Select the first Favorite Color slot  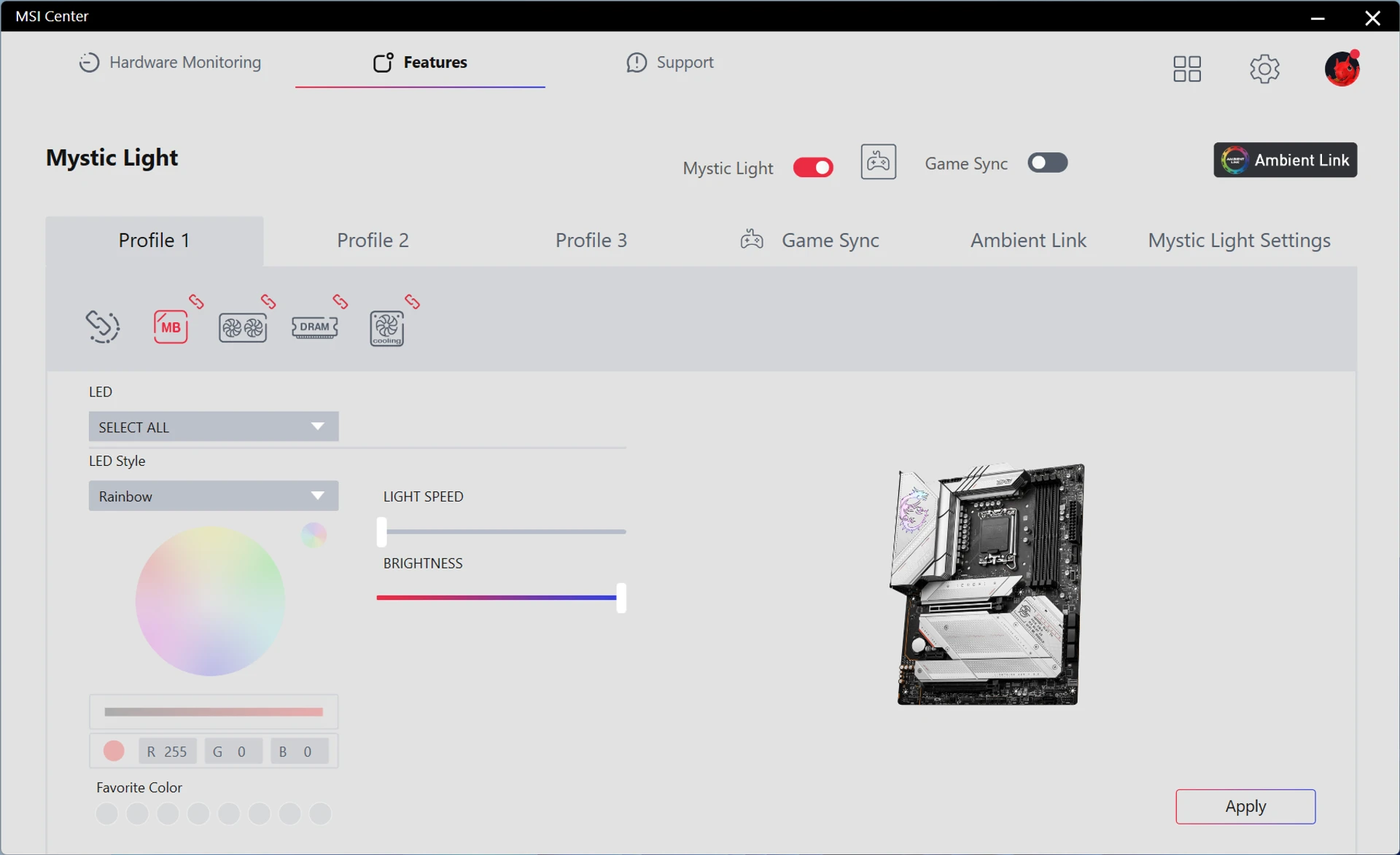click(106, 813)
